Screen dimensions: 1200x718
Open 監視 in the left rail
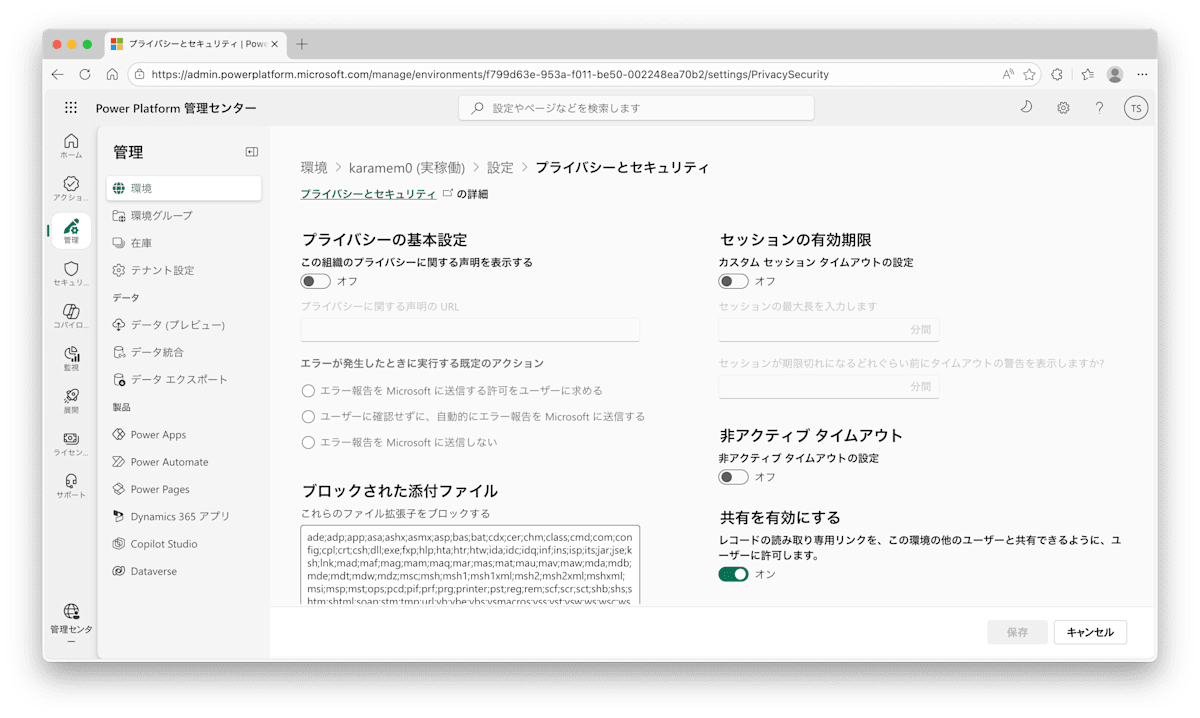click(71, 360)
